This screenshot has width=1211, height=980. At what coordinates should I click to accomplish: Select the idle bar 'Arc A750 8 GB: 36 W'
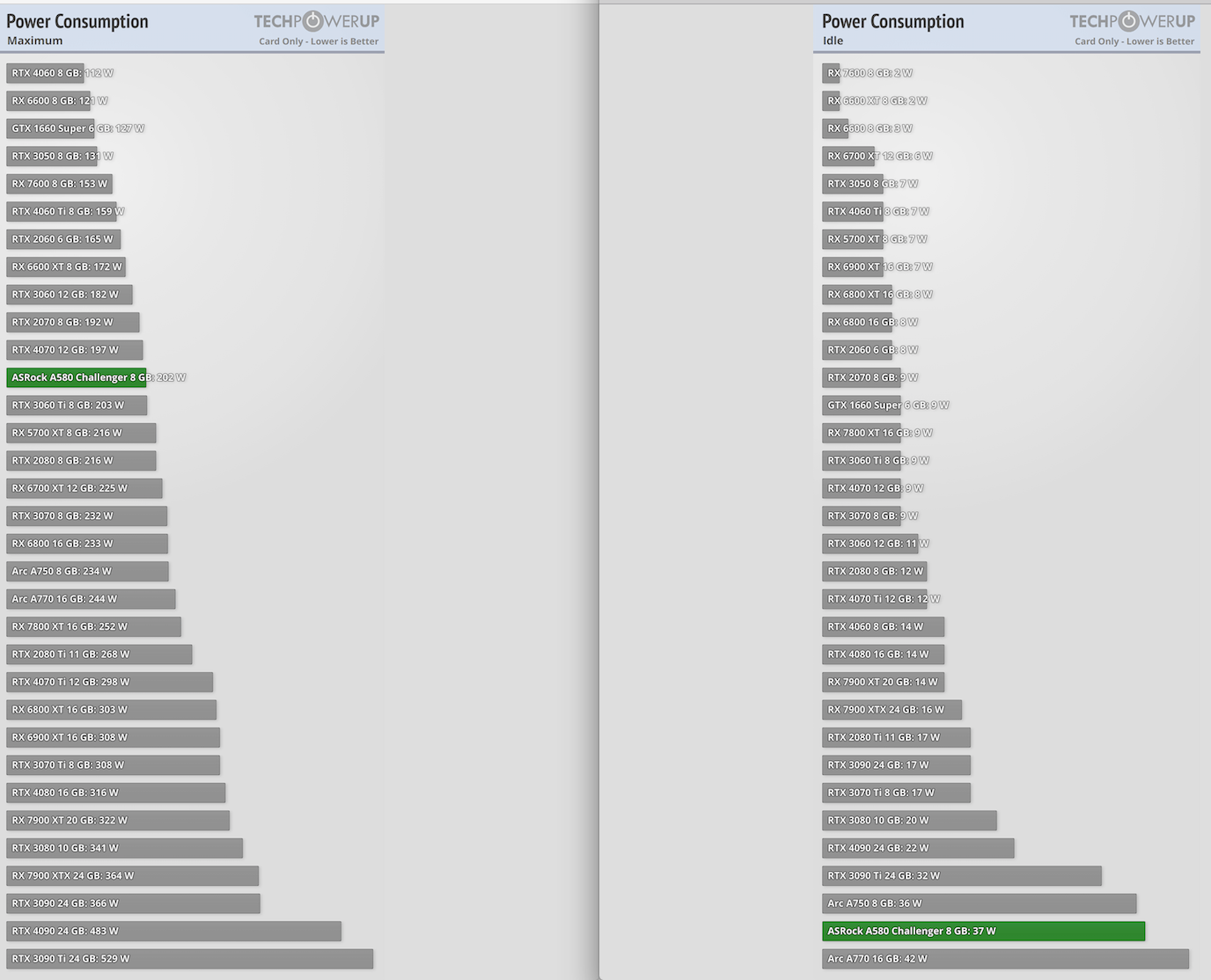click(x=980, y=904)
